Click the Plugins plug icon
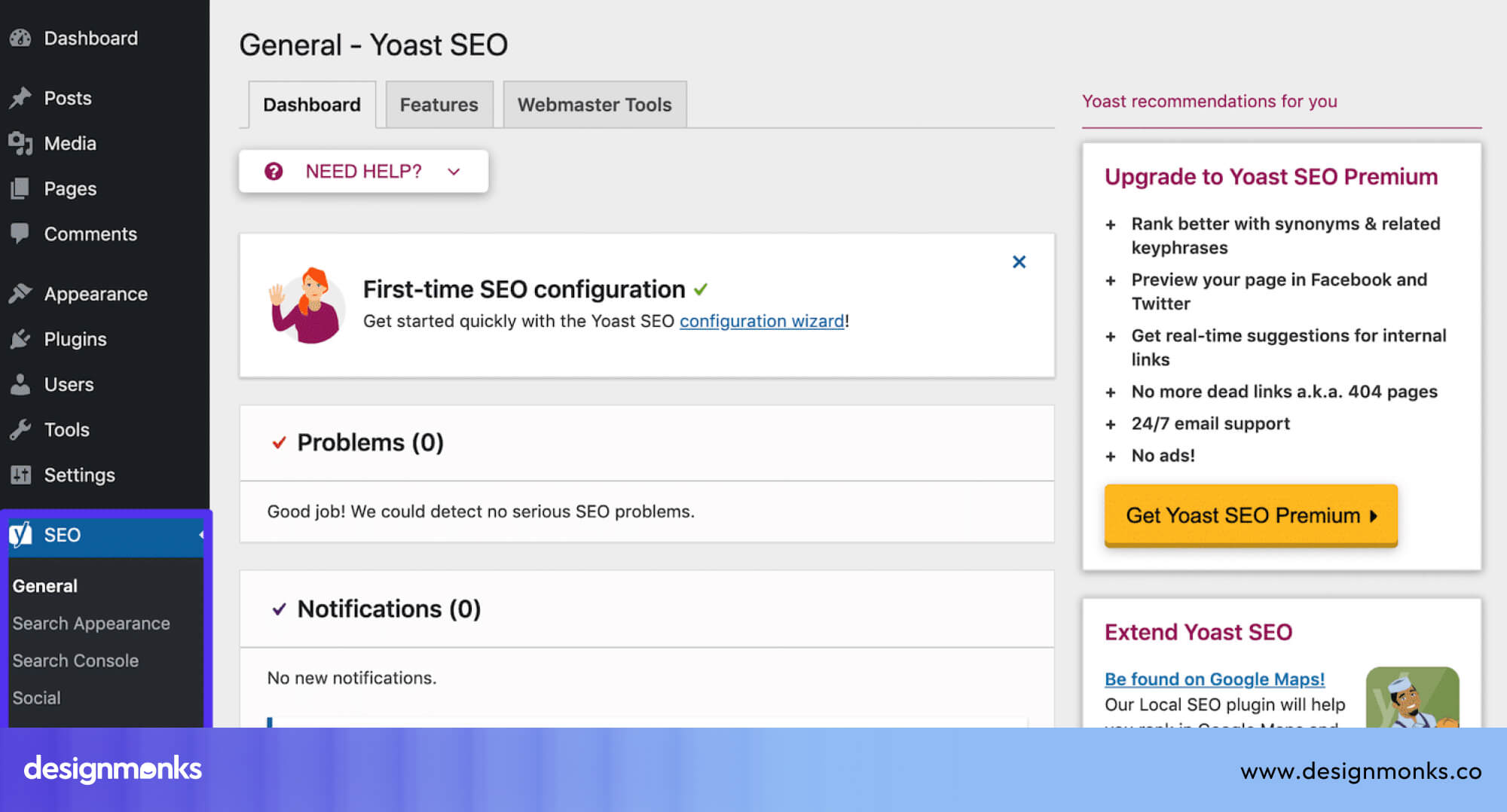Viewport: 1507px width, 812px height. coord(21,339)
